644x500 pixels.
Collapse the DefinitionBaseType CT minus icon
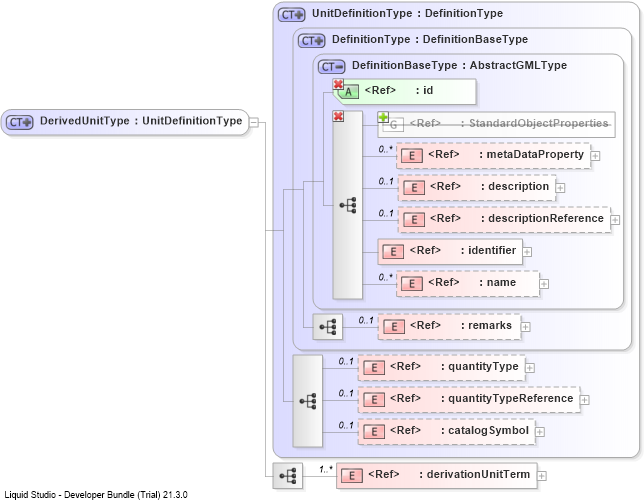tap(331, 67)
